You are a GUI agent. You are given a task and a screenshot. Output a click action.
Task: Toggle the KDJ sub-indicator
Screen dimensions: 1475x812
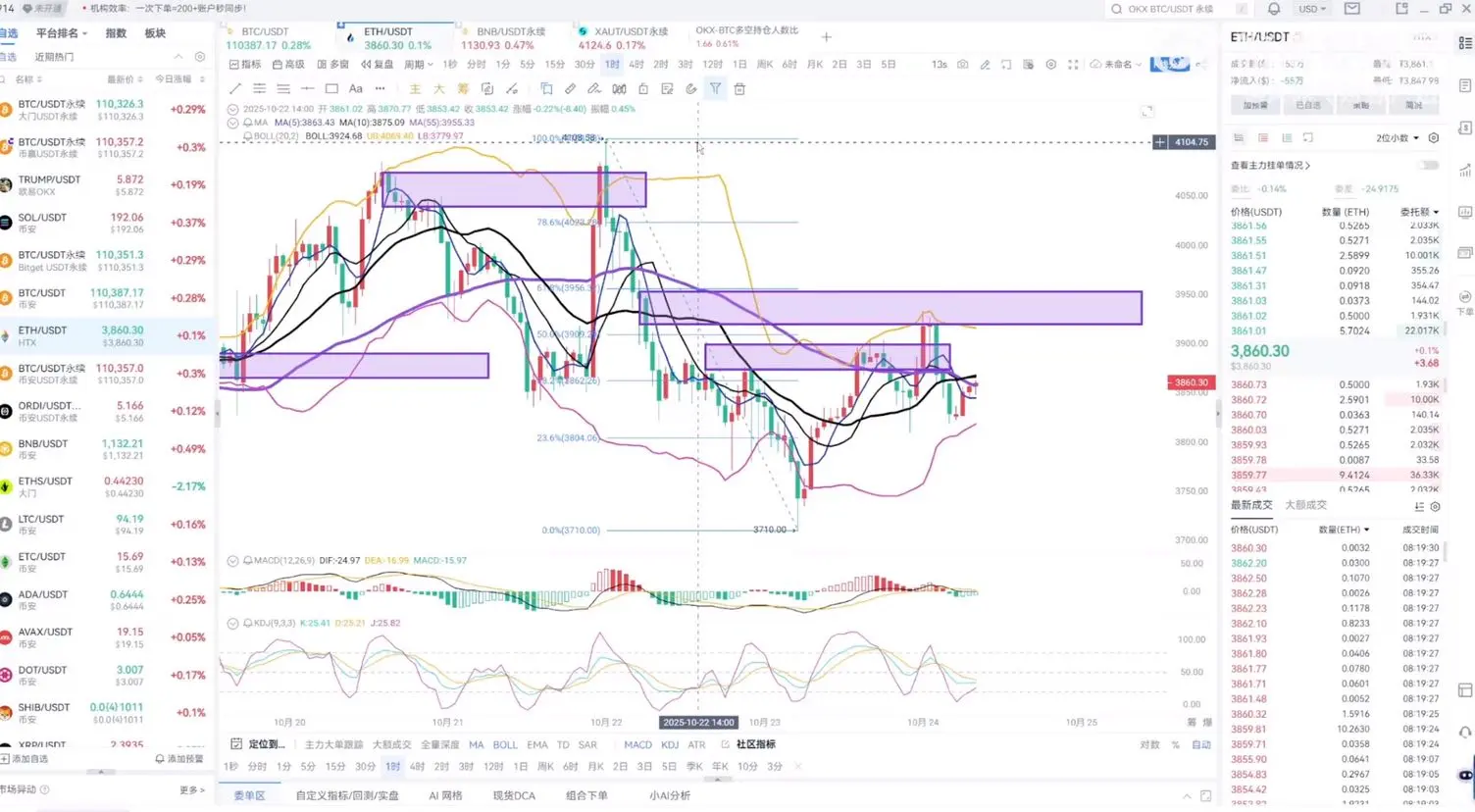(x=670, y=745)
